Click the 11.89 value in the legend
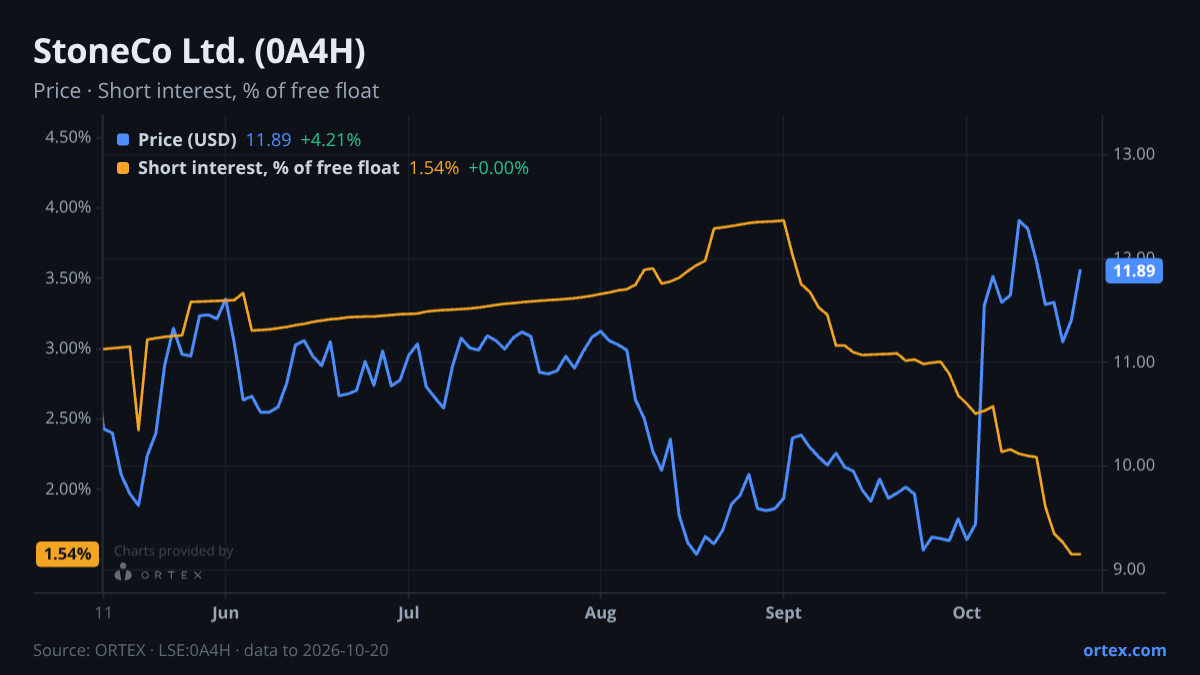This screenshot has height=675, width=1200. 268,140
